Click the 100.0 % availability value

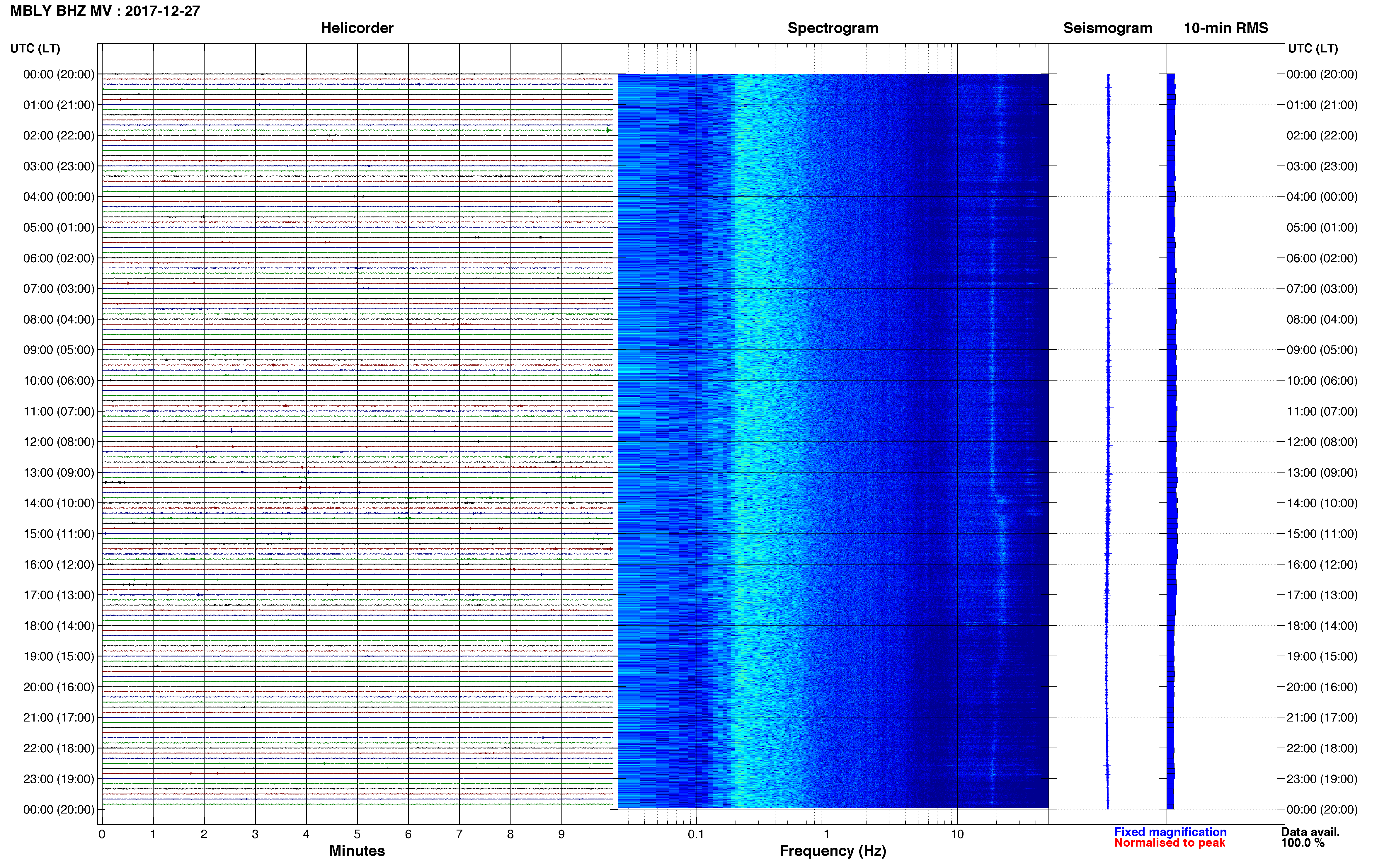[x=1302, y=843]
